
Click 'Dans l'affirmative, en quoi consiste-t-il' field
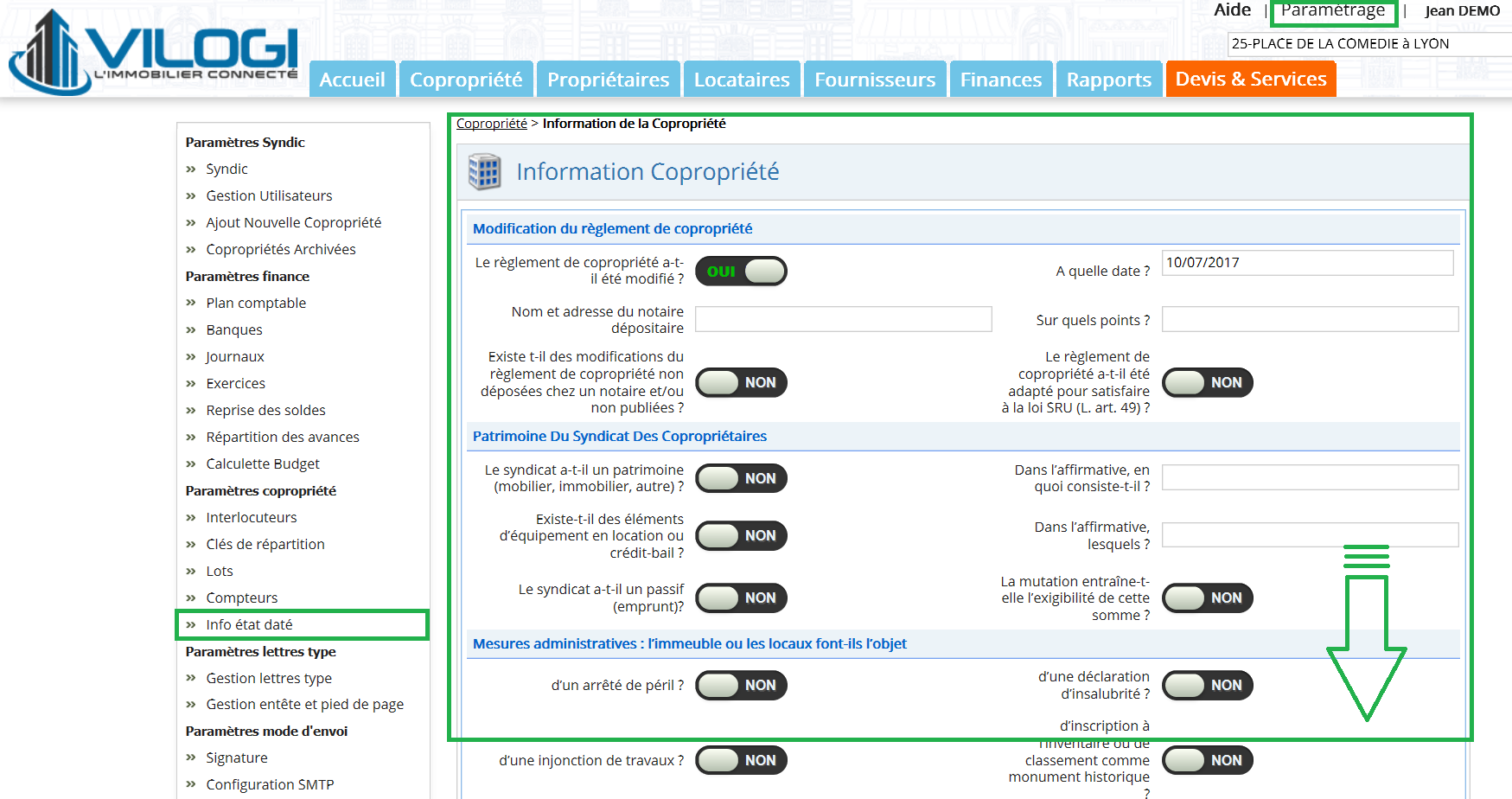(x=1310, y=477)
